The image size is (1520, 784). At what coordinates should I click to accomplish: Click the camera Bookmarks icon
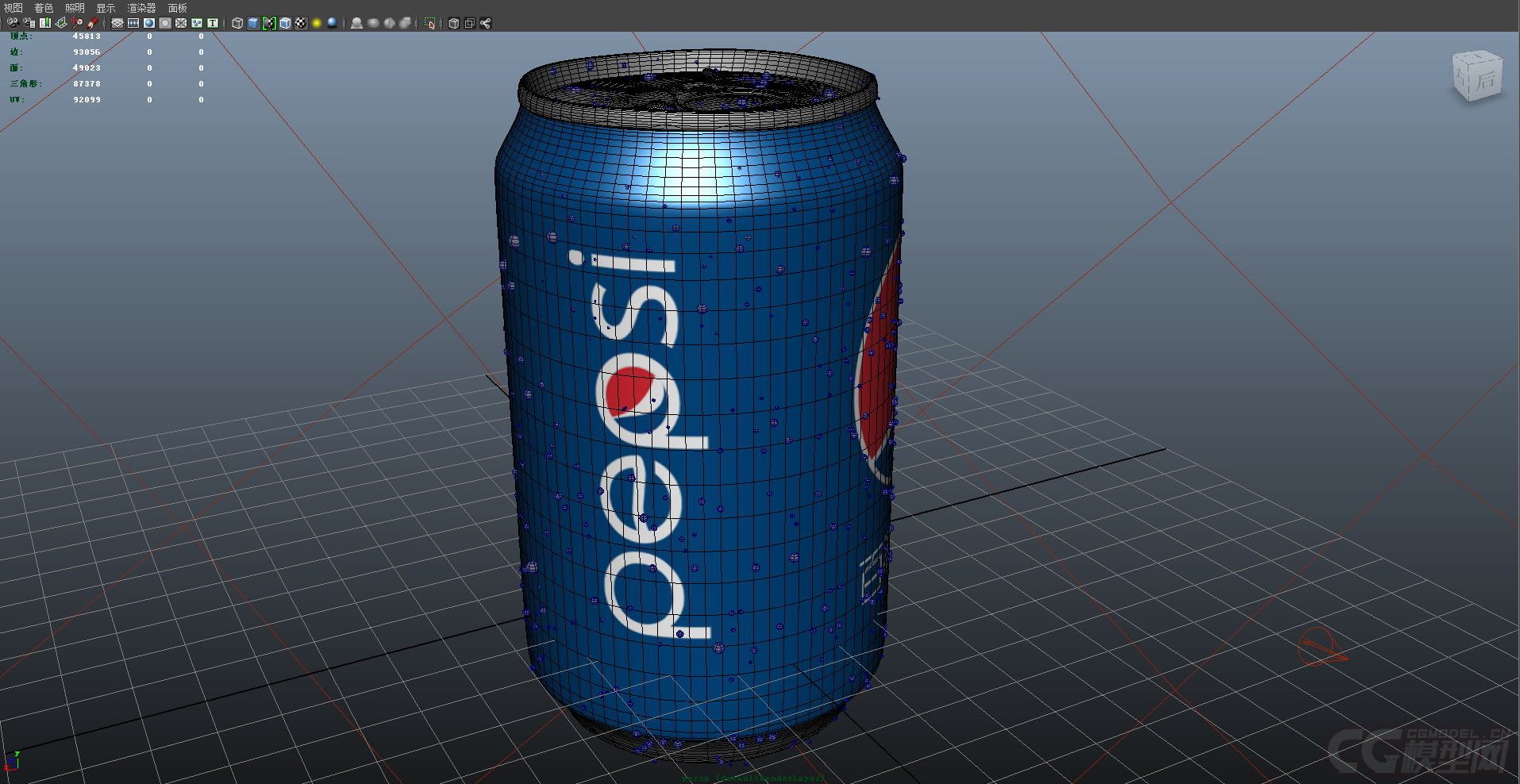(45, 23)
